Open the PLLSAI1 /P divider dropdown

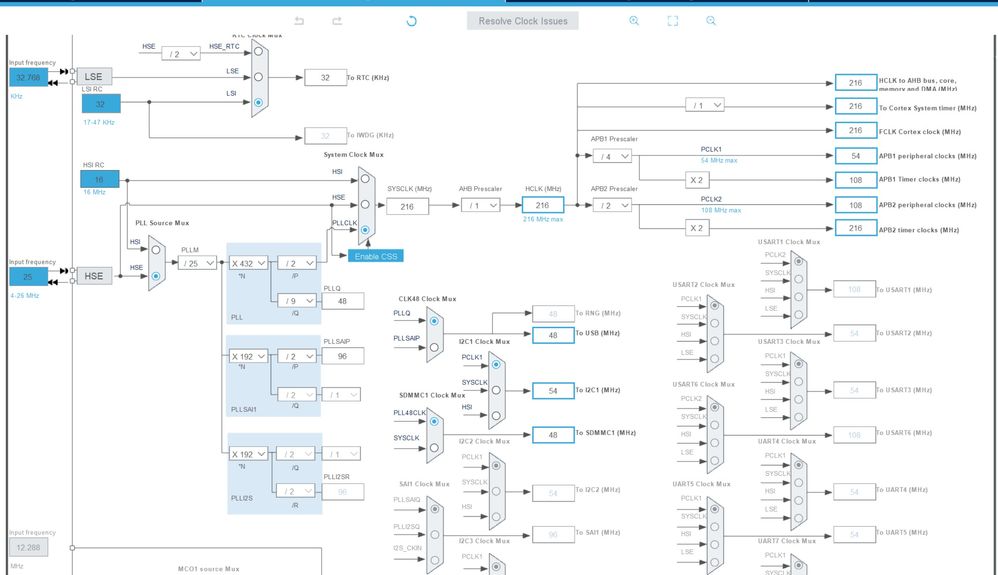pyautogui.click(x=297, y=356)
